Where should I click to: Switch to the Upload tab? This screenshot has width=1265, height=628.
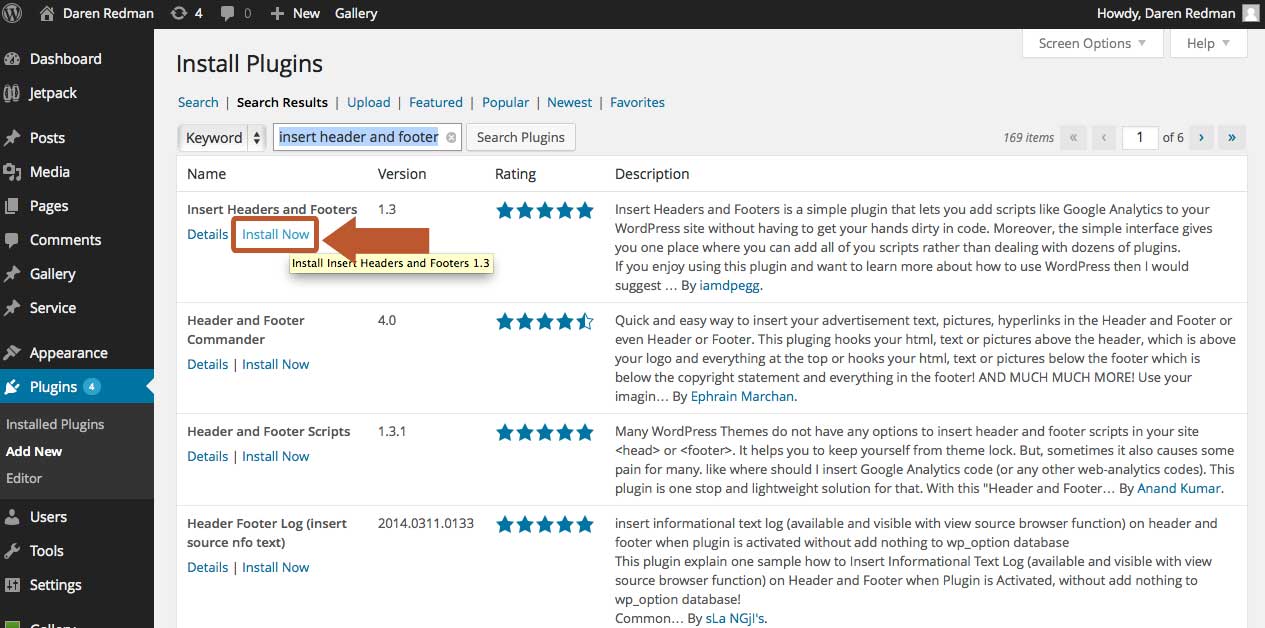pos(369,102)
